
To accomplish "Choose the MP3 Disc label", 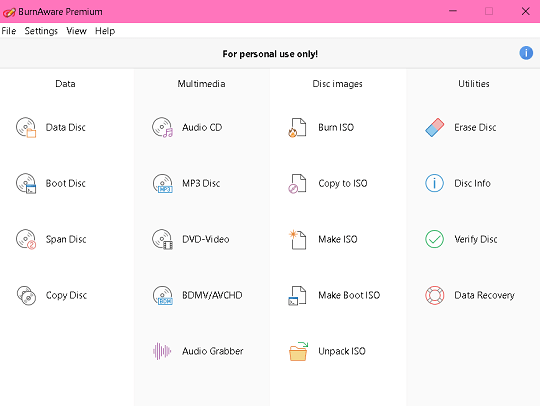I will tap(201, 183).
